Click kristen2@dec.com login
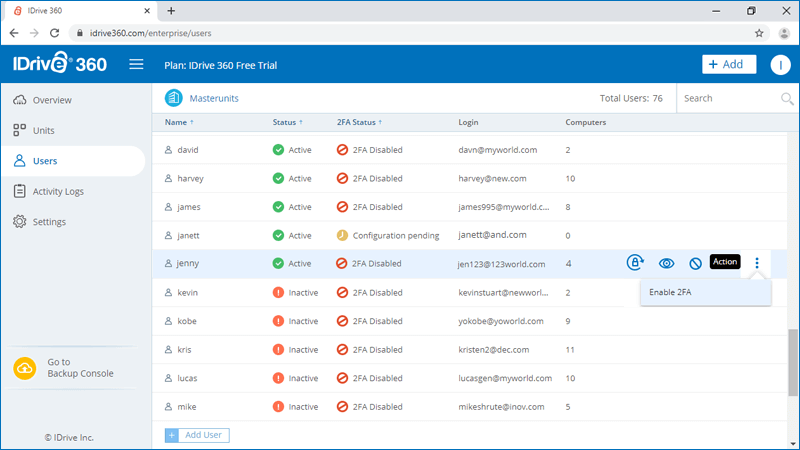 (x=493, y=350)
